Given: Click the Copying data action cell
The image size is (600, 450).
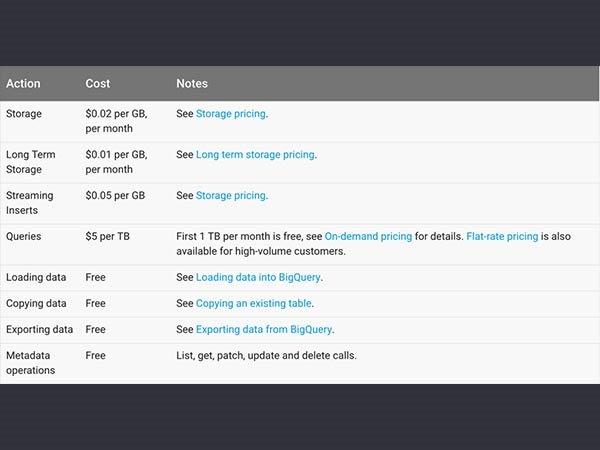Looking at the screenshot, I should pos(36,303).
